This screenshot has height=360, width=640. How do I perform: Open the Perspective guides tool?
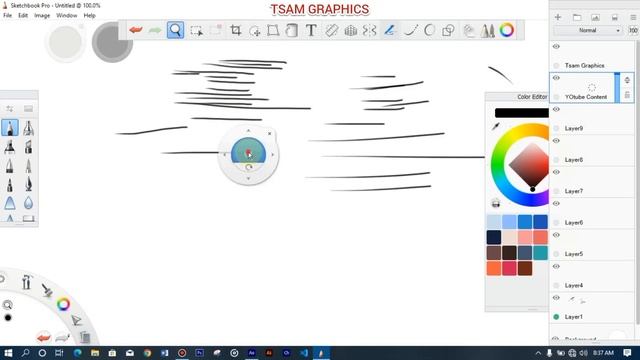click(351, 30)
